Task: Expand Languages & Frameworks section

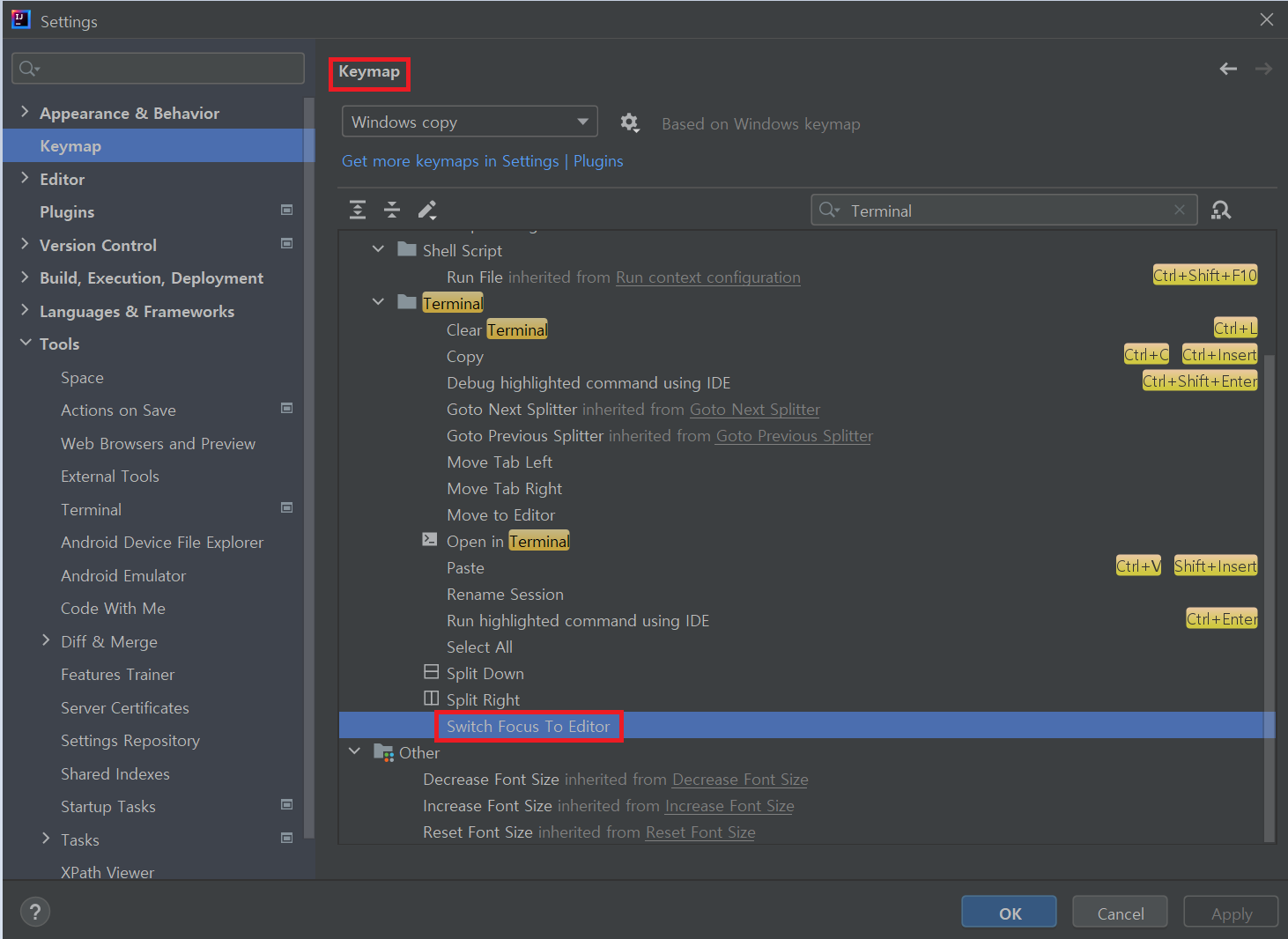Action: coord(25,310)
